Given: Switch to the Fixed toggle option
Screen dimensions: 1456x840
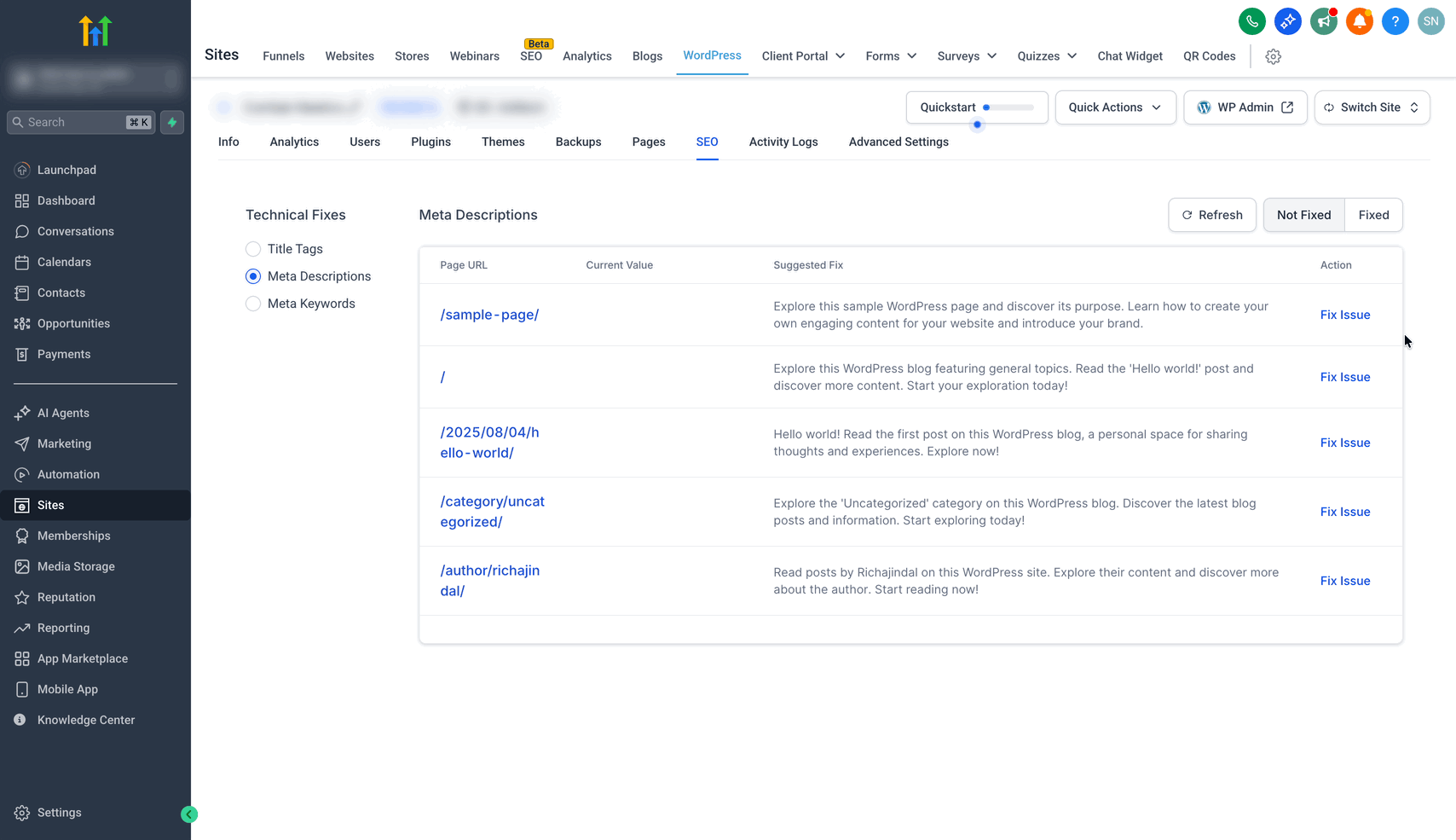Looking at the screenshot, I should [x=1373, y=215].
